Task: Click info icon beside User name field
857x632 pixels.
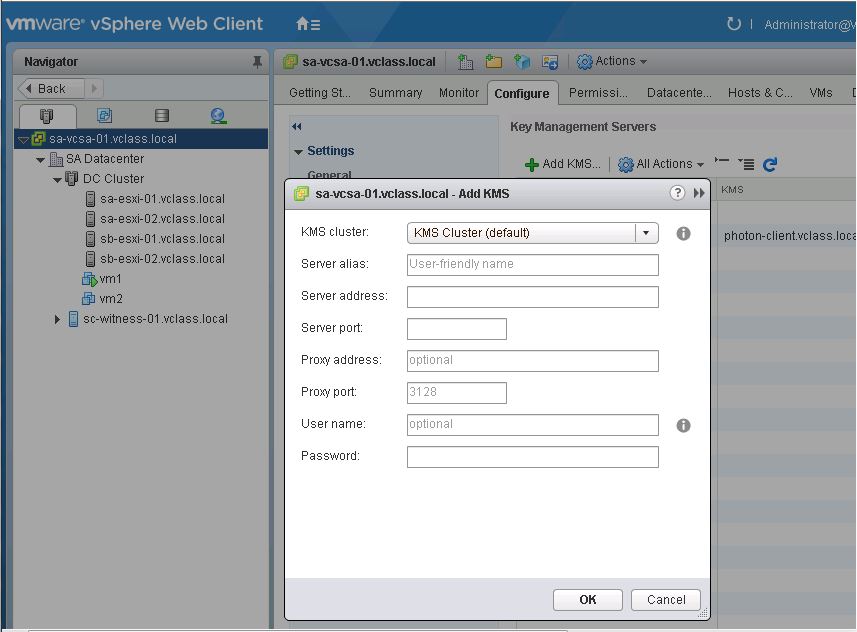Action: 683,425
